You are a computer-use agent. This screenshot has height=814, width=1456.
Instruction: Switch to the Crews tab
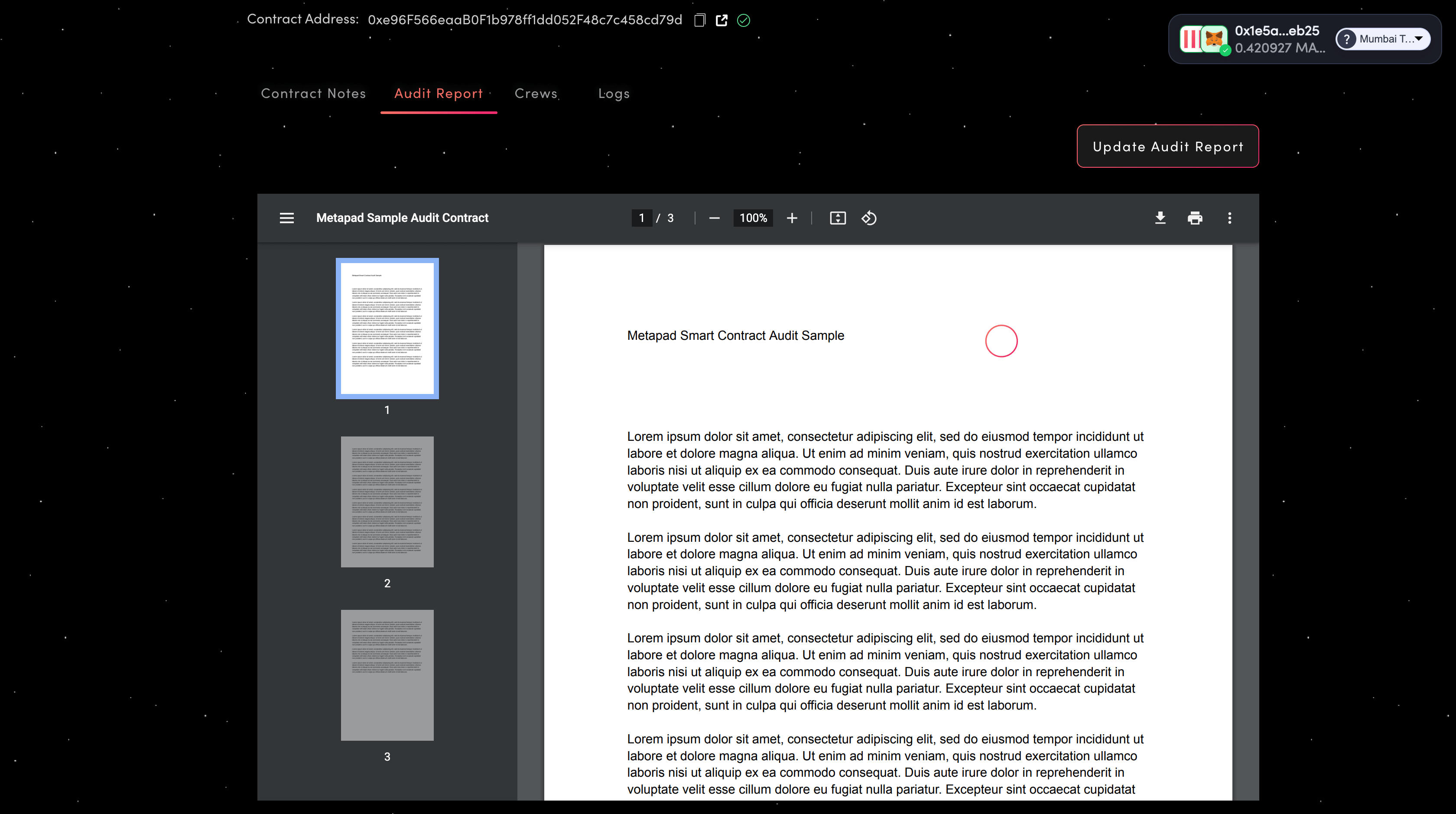536,94
